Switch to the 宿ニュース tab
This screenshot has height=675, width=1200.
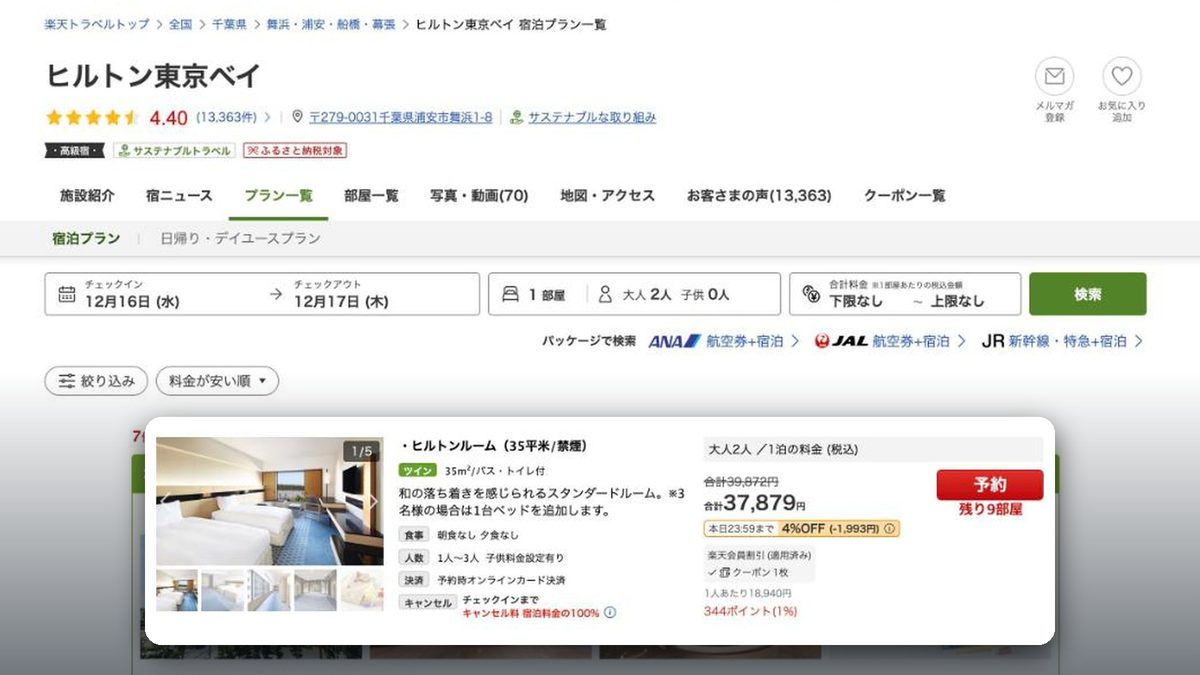(179, 196)
